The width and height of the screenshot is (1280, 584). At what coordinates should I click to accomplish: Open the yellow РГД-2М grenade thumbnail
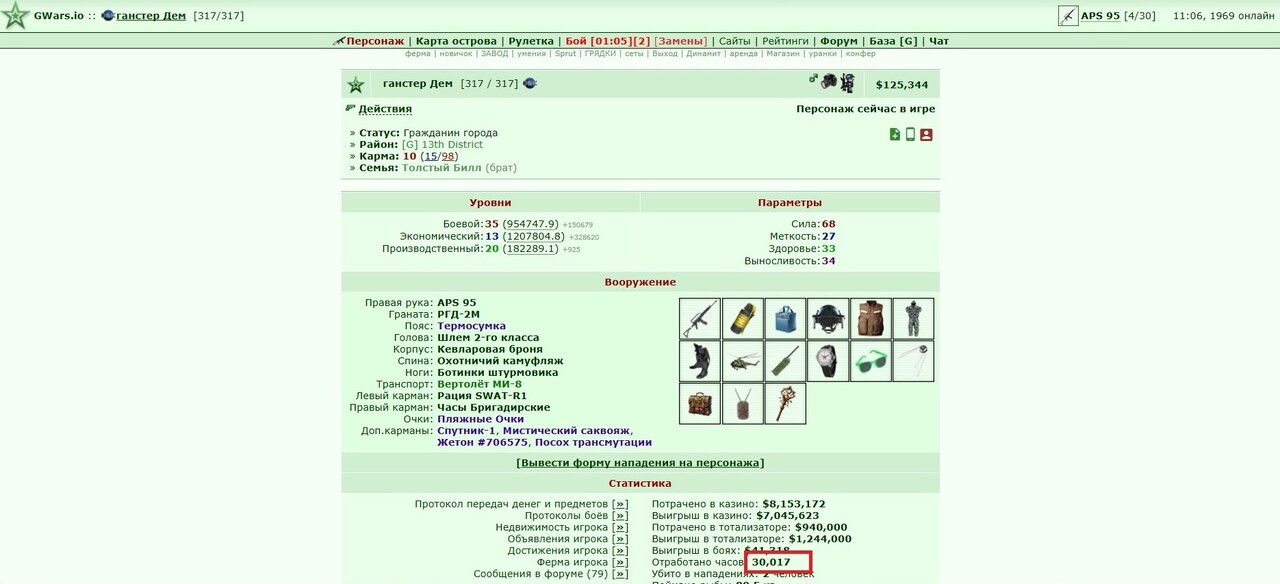click(743, 318)
